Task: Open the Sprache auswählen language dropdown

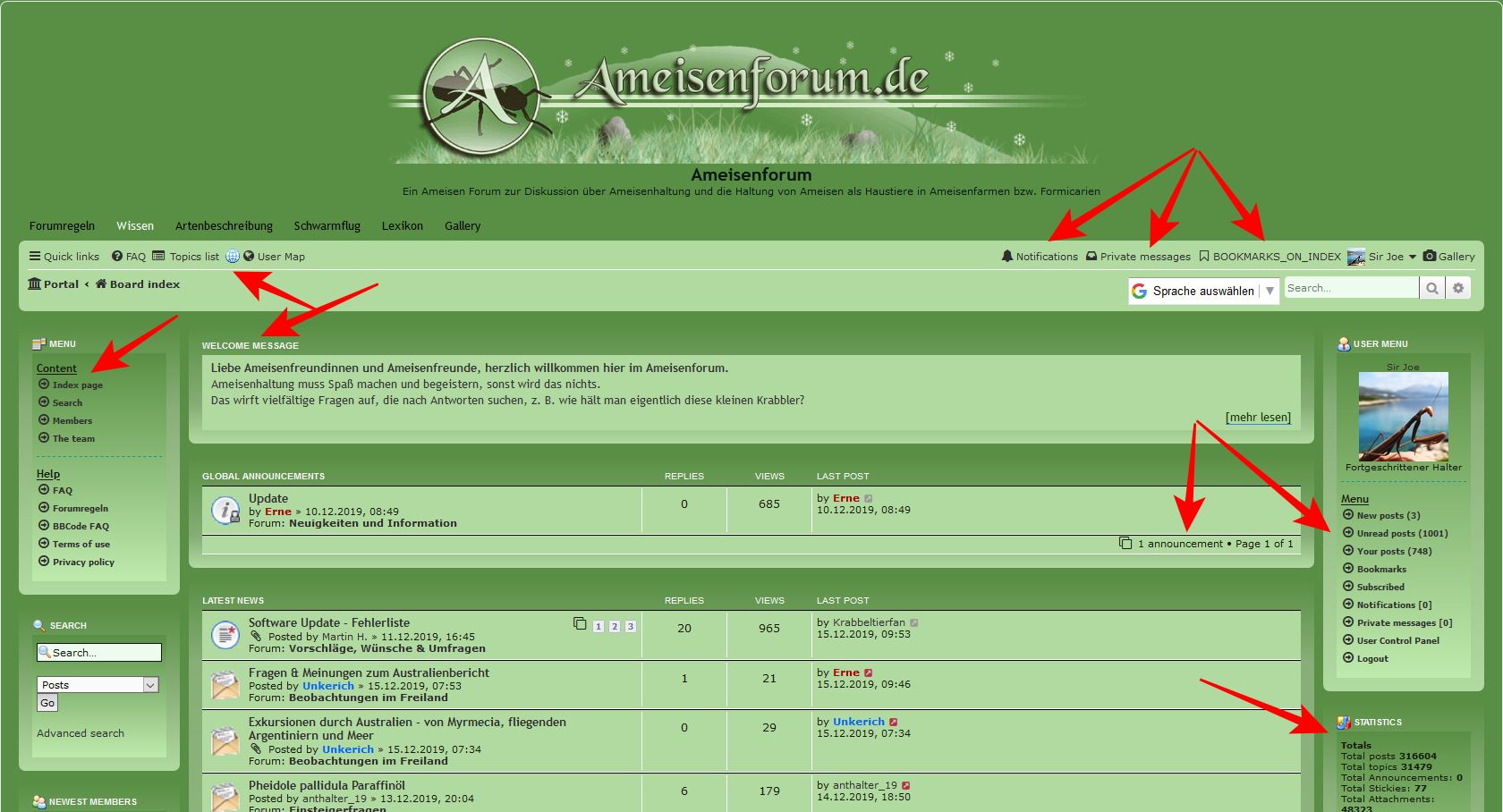Action: pos(1203,291)
